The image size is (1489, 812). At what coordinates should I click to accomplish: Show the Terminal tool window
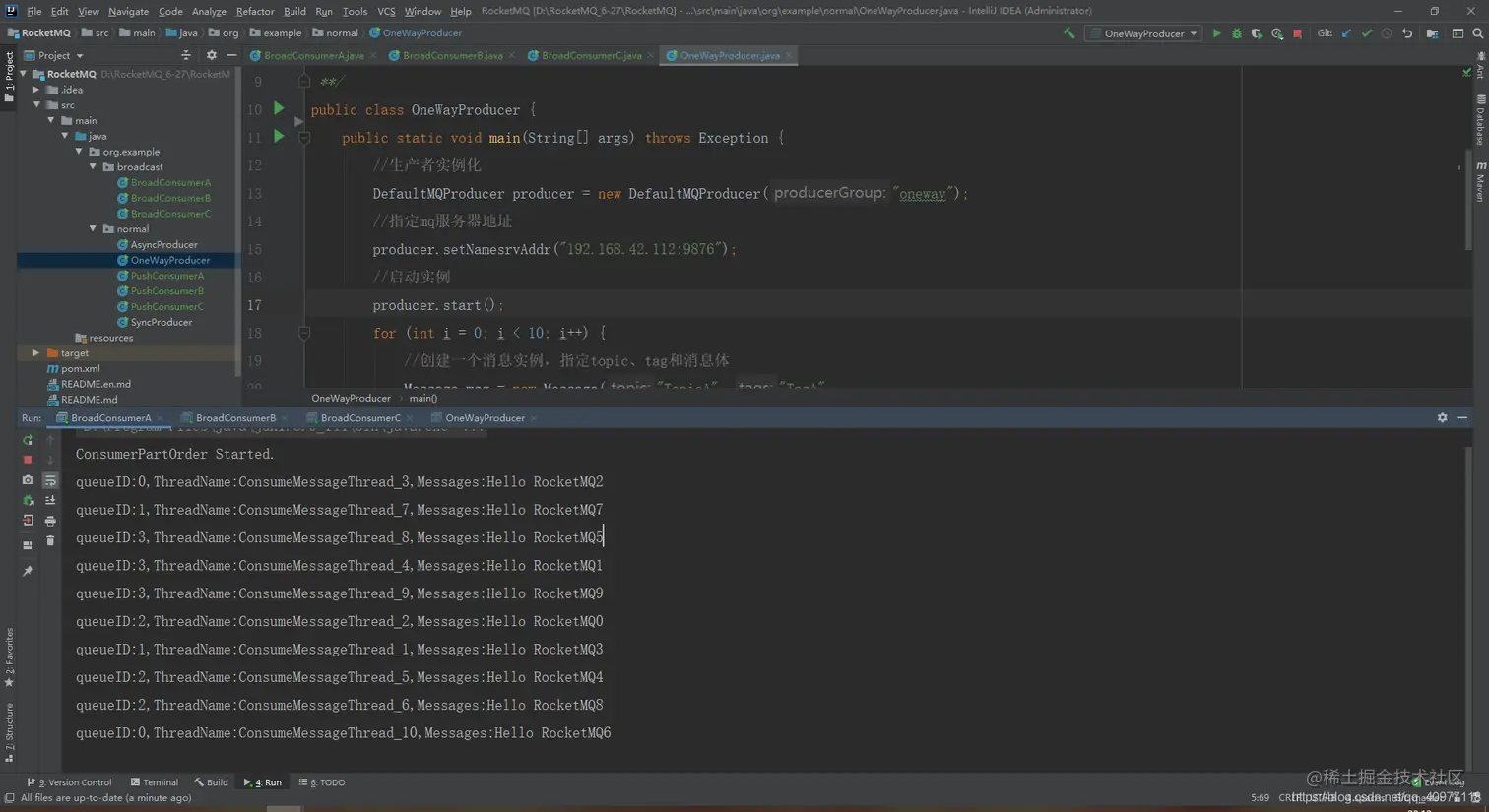pyautogui.click(x=155, y=782)
